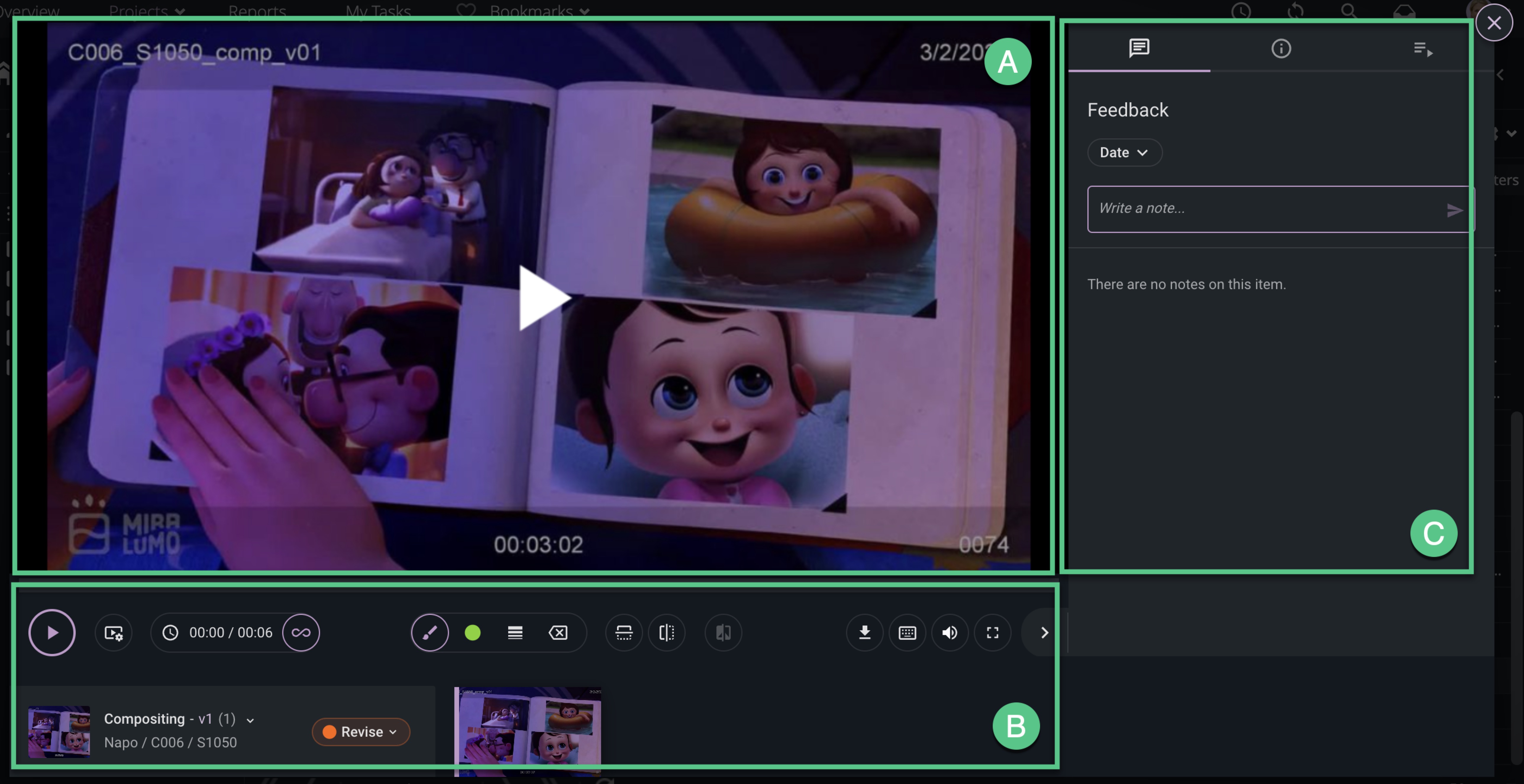Pick the green annotation color dot
The height and width of the screenshot is (784, 1524).
click(x=473, y=633)
